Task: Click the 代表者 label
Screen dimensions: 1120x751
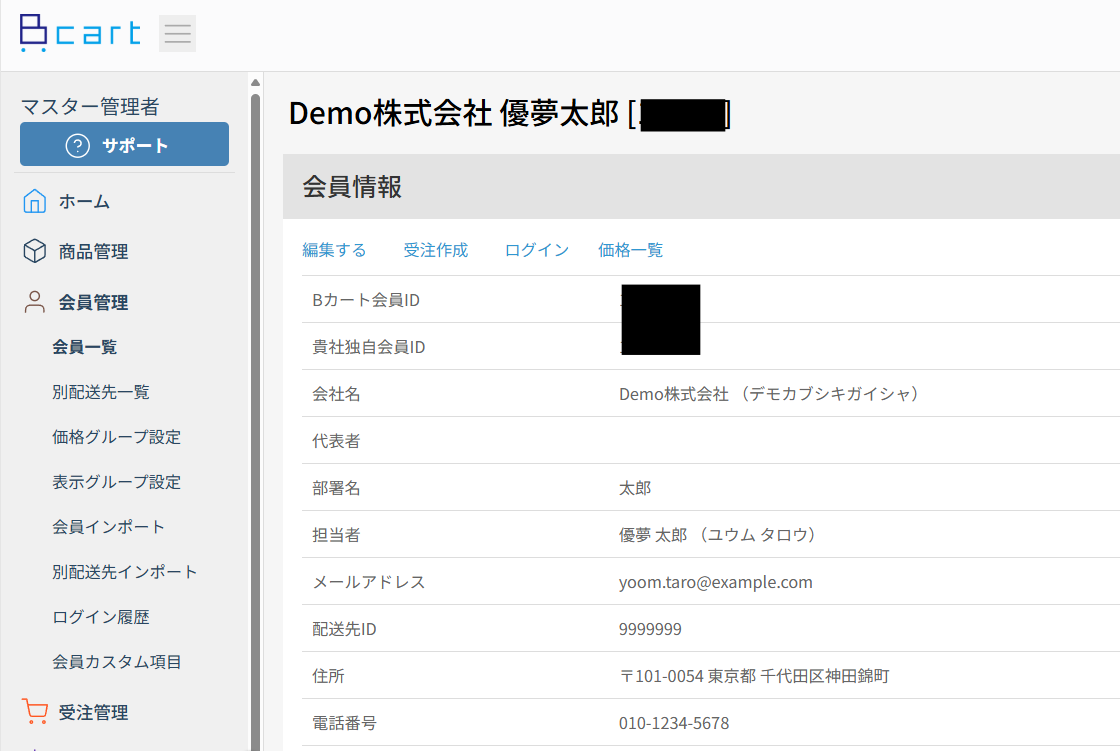Action: pos(336,442)
